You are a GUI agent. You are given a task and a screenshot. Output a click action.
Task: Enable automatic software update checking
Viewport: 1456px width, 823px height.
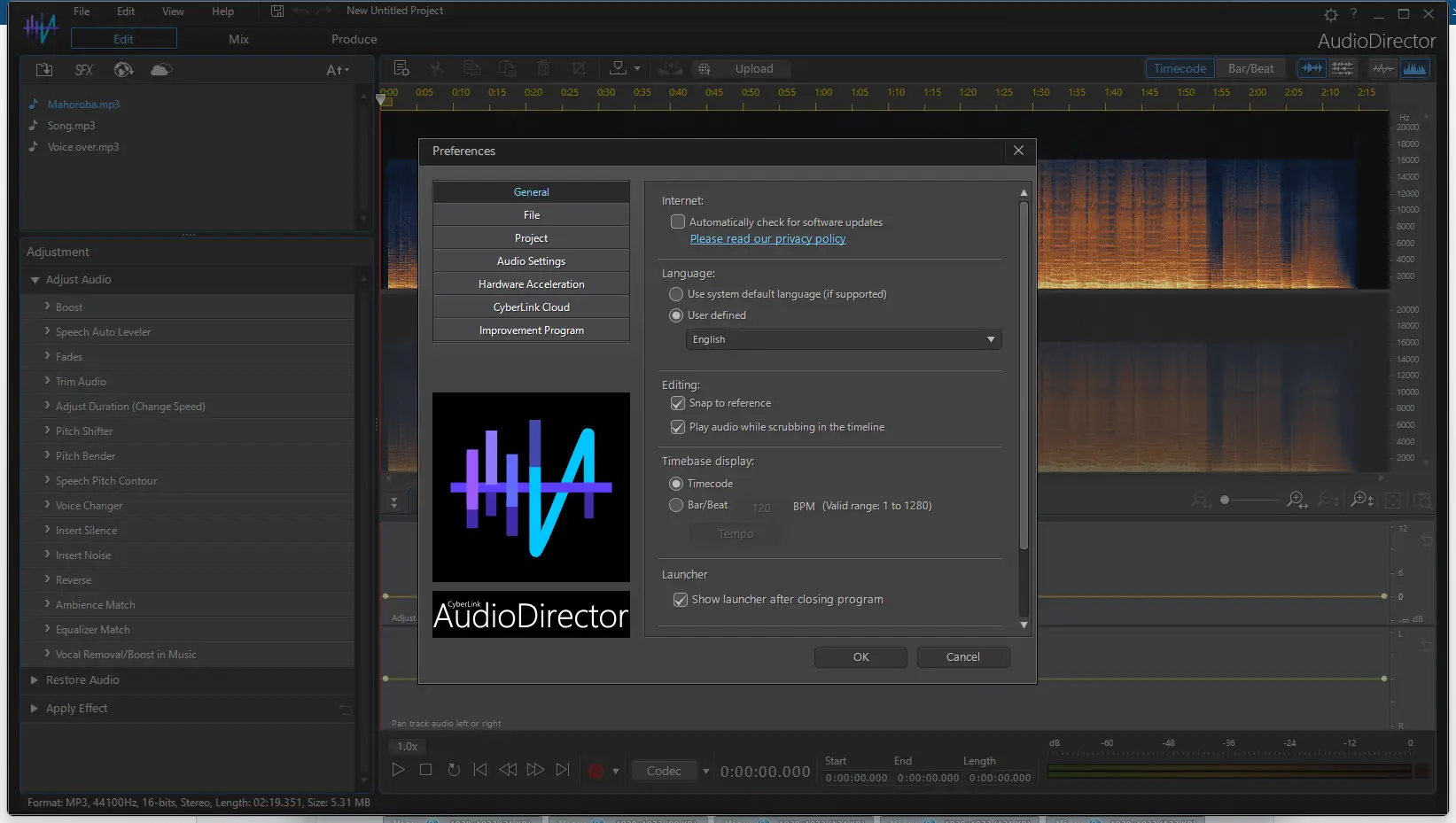[x=678, y=222]
